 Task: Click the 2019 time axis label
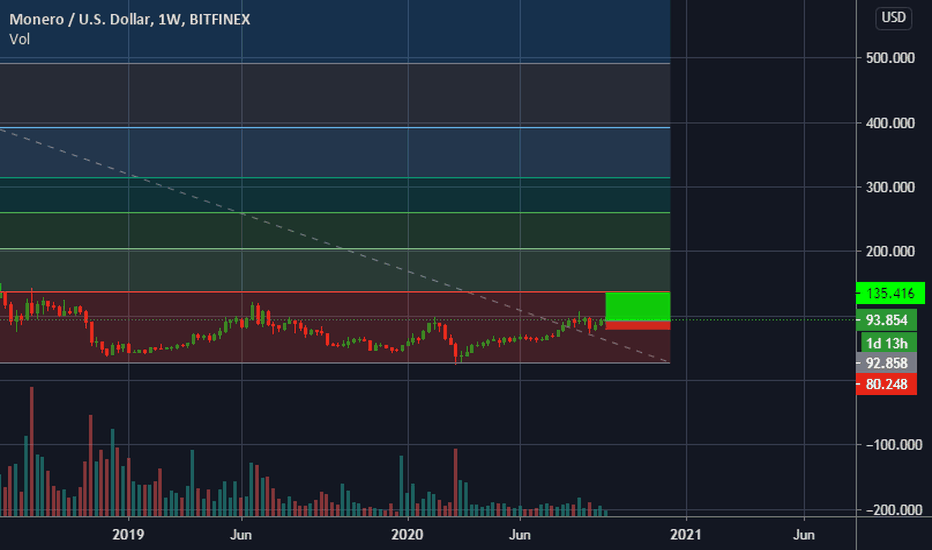coord(128,535)
